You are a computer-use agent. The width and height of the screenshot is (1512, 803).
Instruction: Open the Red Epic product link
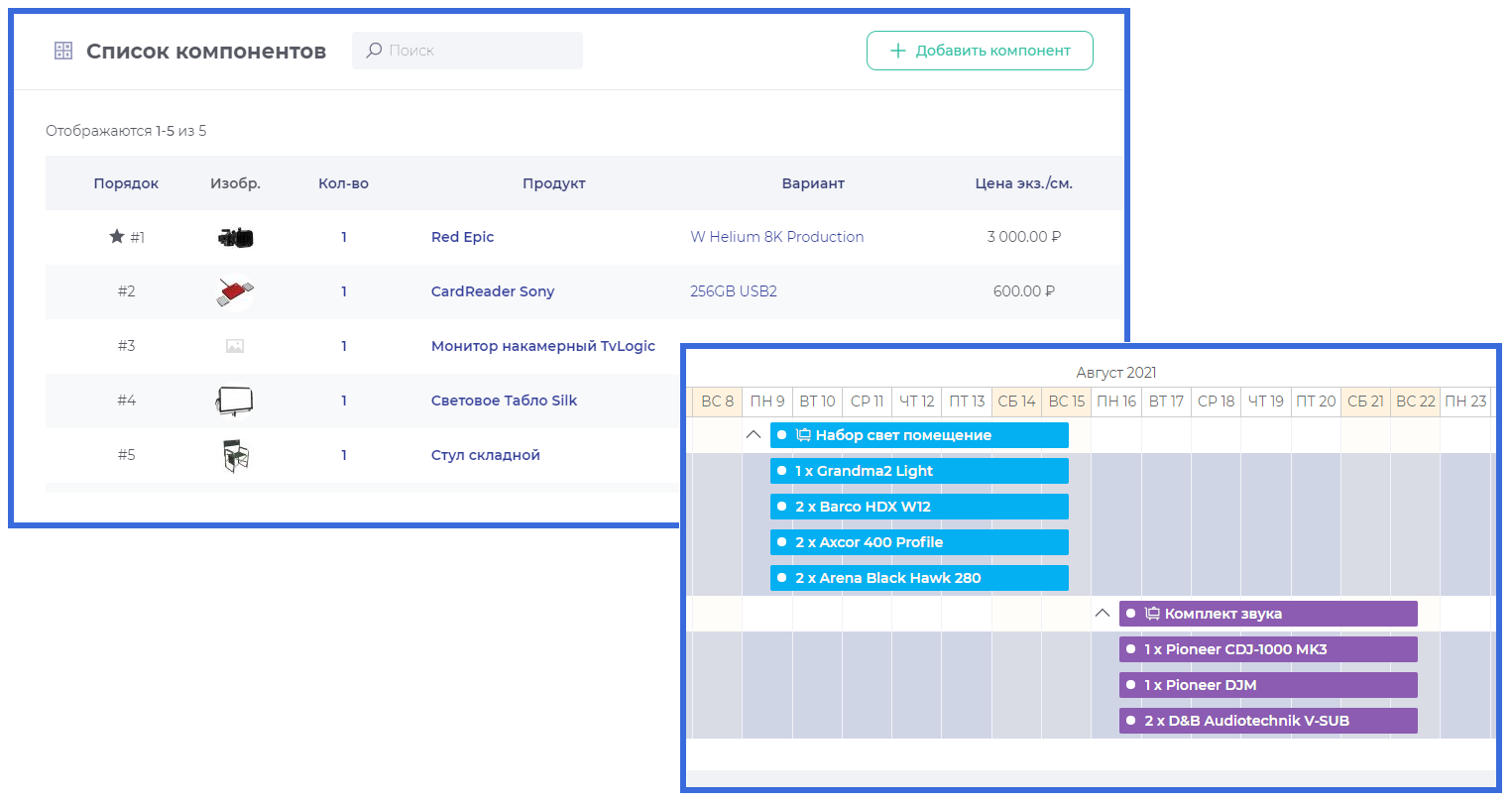coord(462,237)
